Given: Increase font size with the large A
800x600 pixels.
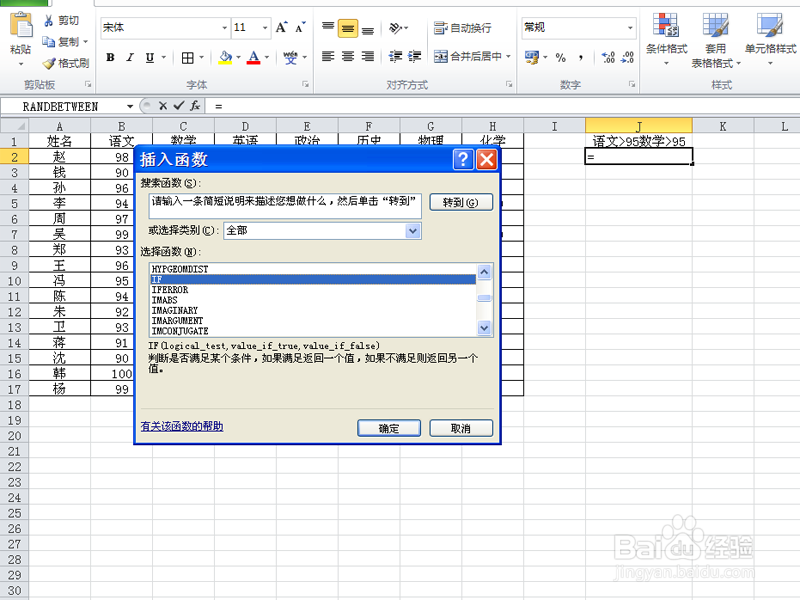Looking at the screenshot, I should [281, 28].
